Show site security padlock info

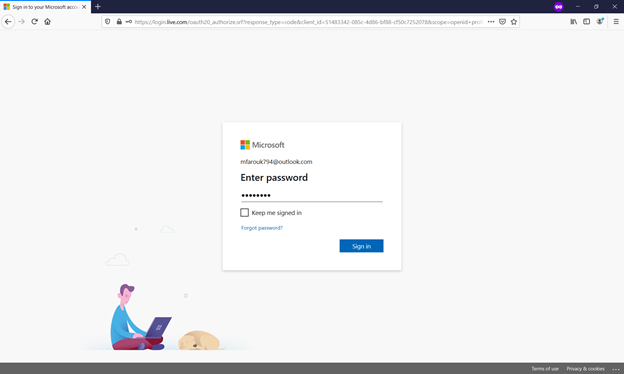[x=119, y=21]
